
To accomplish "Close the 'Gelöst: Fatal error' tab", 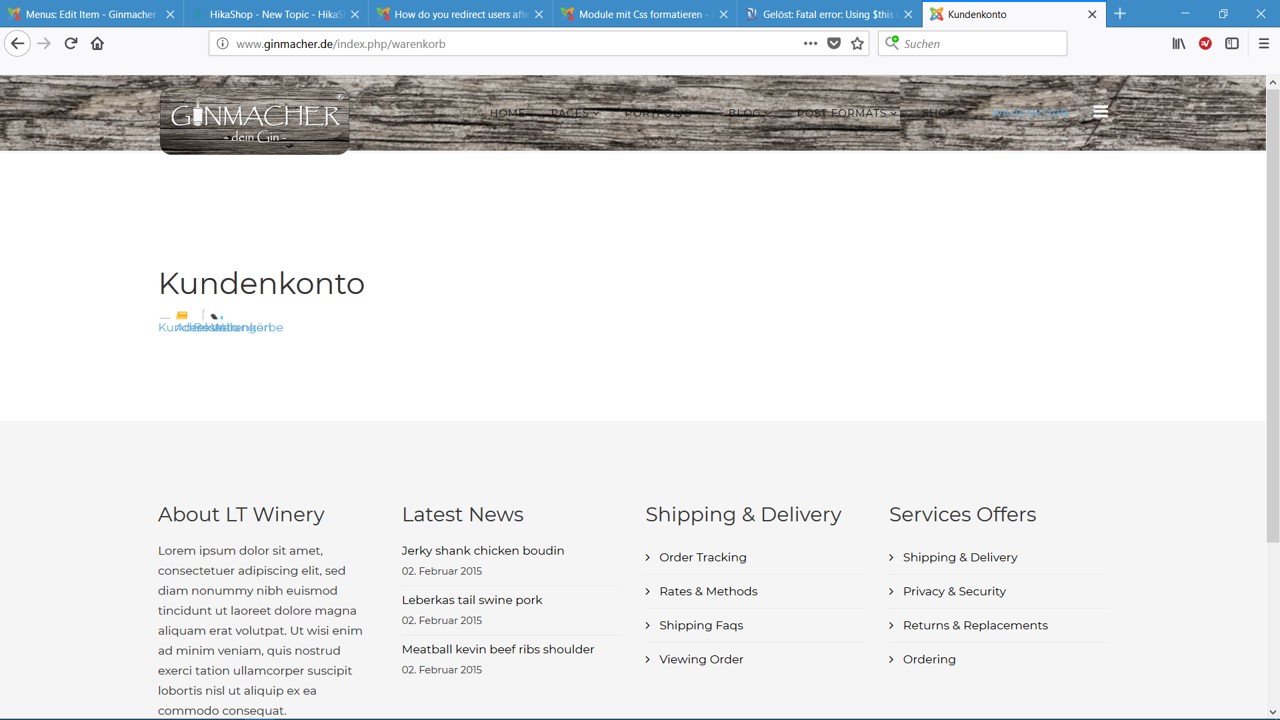I will coord(908,15).
